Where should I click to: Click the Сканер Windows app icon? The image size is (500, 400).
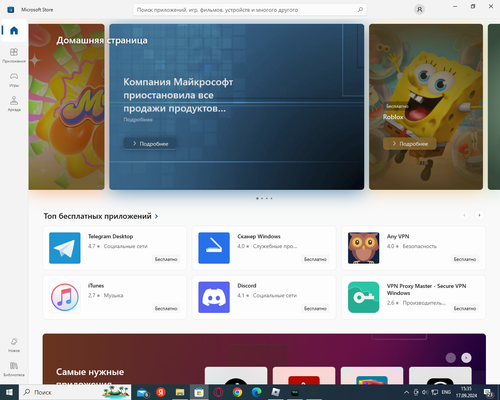click(214, 248)
